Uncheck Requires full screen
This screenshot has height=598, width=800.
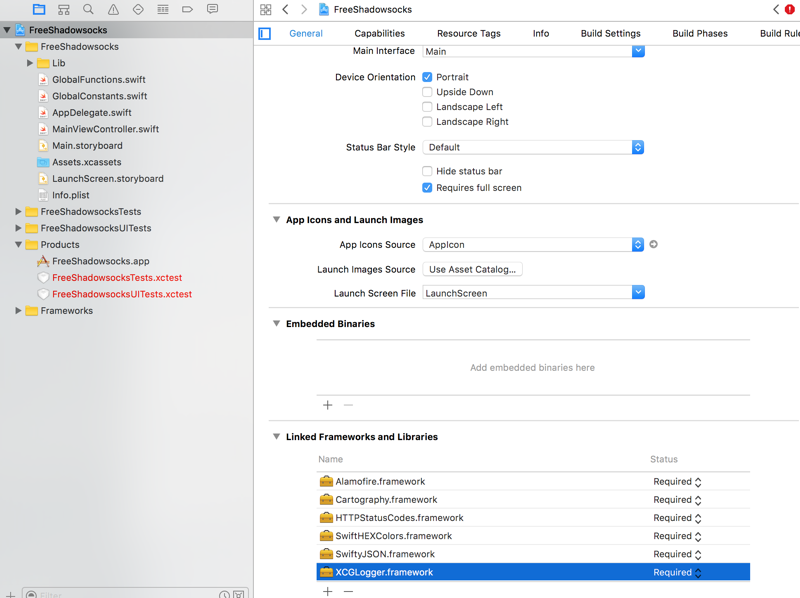pyautogui.click(x=427, y=188)
